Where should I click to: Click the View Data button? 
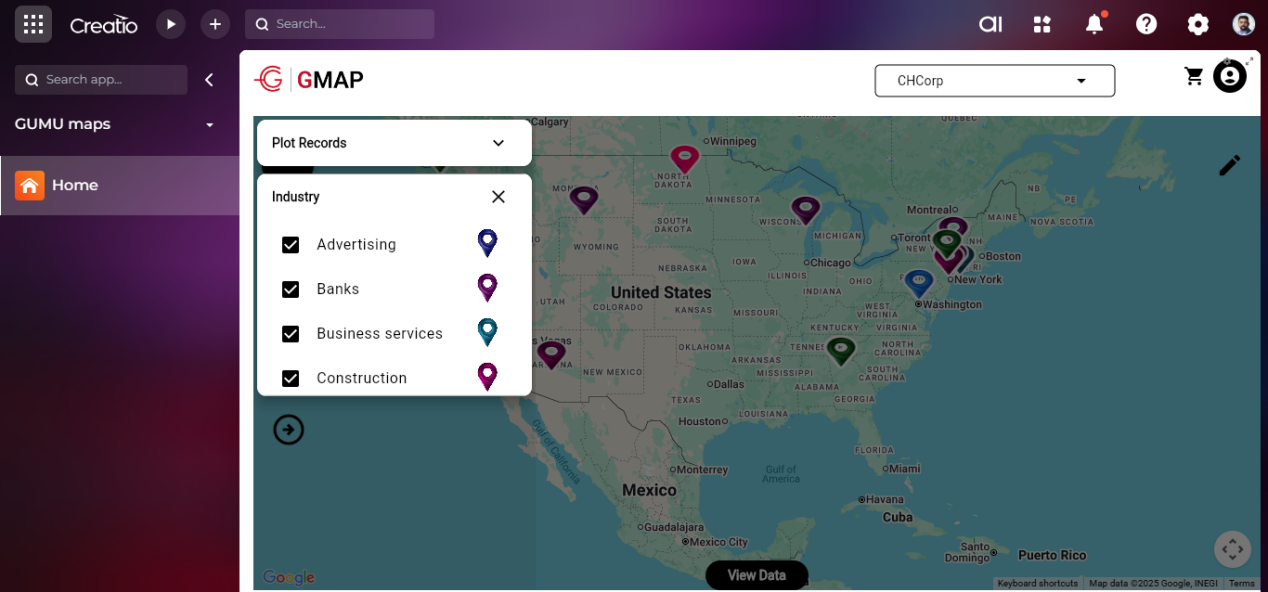coord(756,575)
